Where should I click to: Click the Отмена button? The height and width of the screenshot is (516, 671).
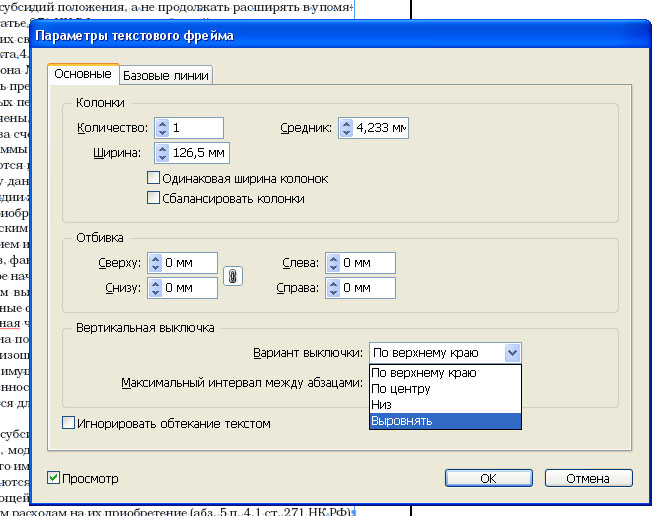pyautogui.click(x=588, y=478)
